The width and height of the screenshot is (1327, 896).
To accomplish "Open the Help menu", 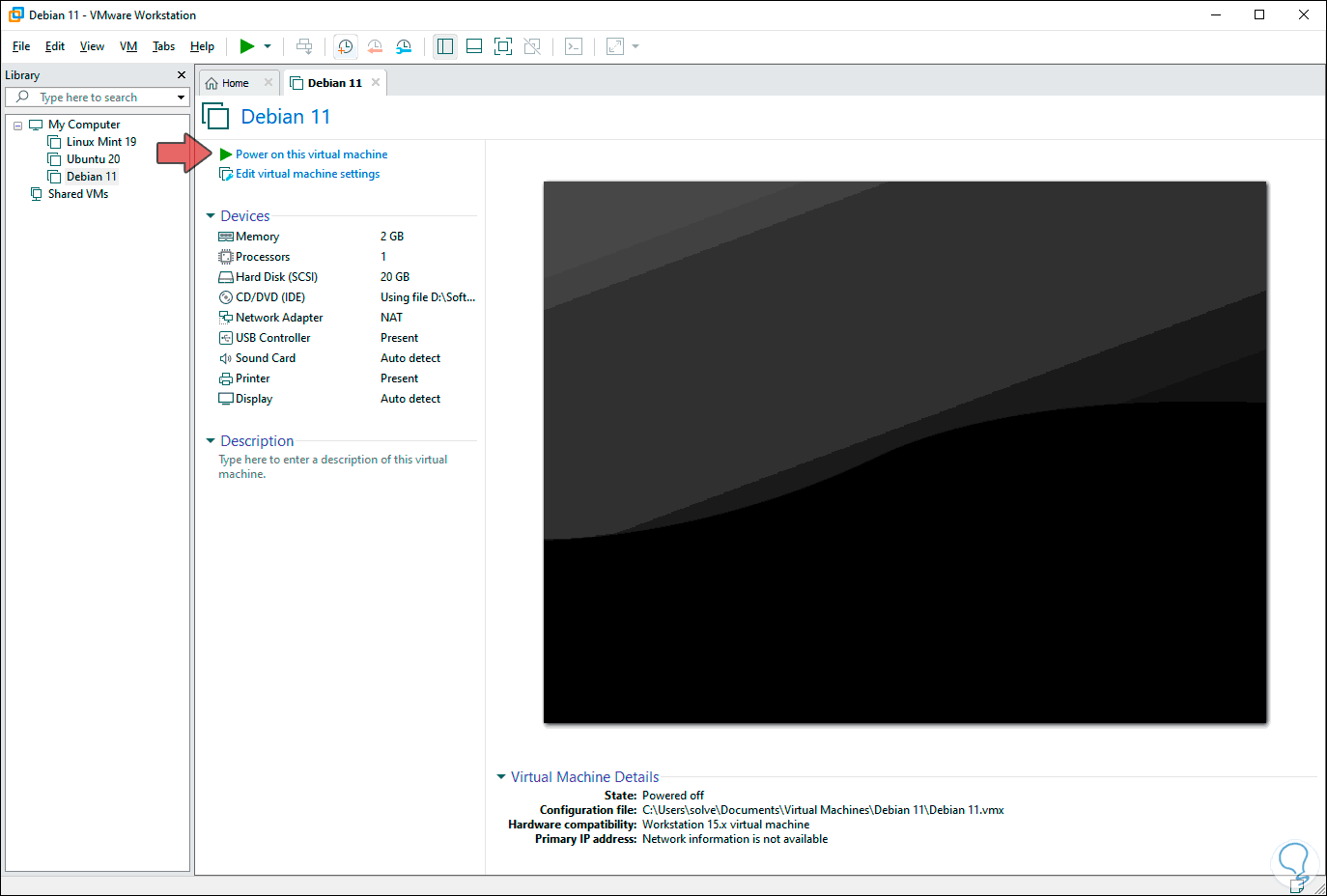I will click(202, 46).
